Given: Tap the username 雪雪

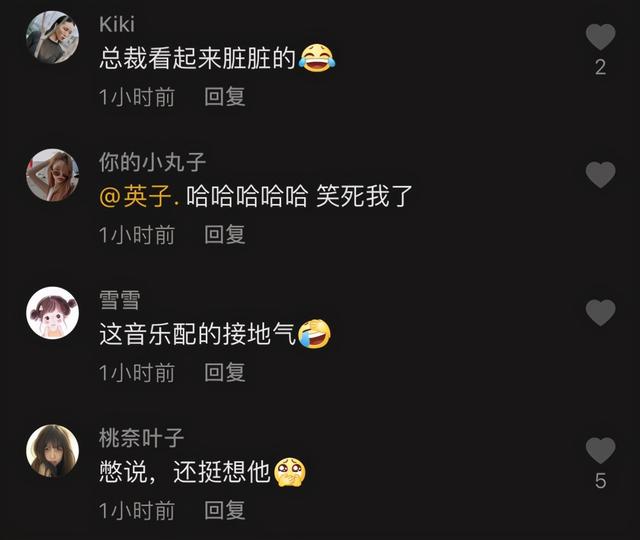Looking at the screenshot, I should [120, 300].
